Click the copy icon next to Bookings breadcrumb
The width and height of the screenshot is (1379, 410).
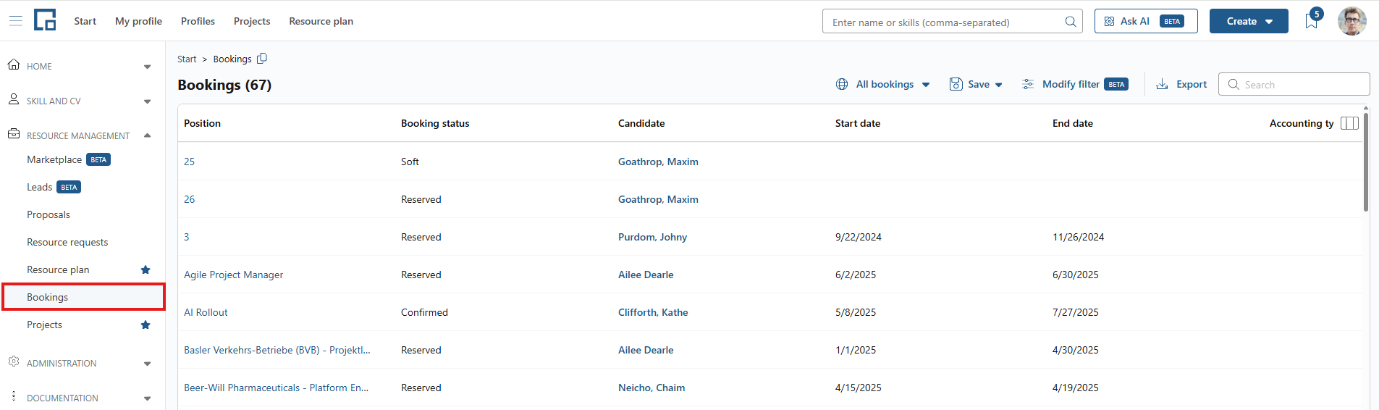point(262,59)
